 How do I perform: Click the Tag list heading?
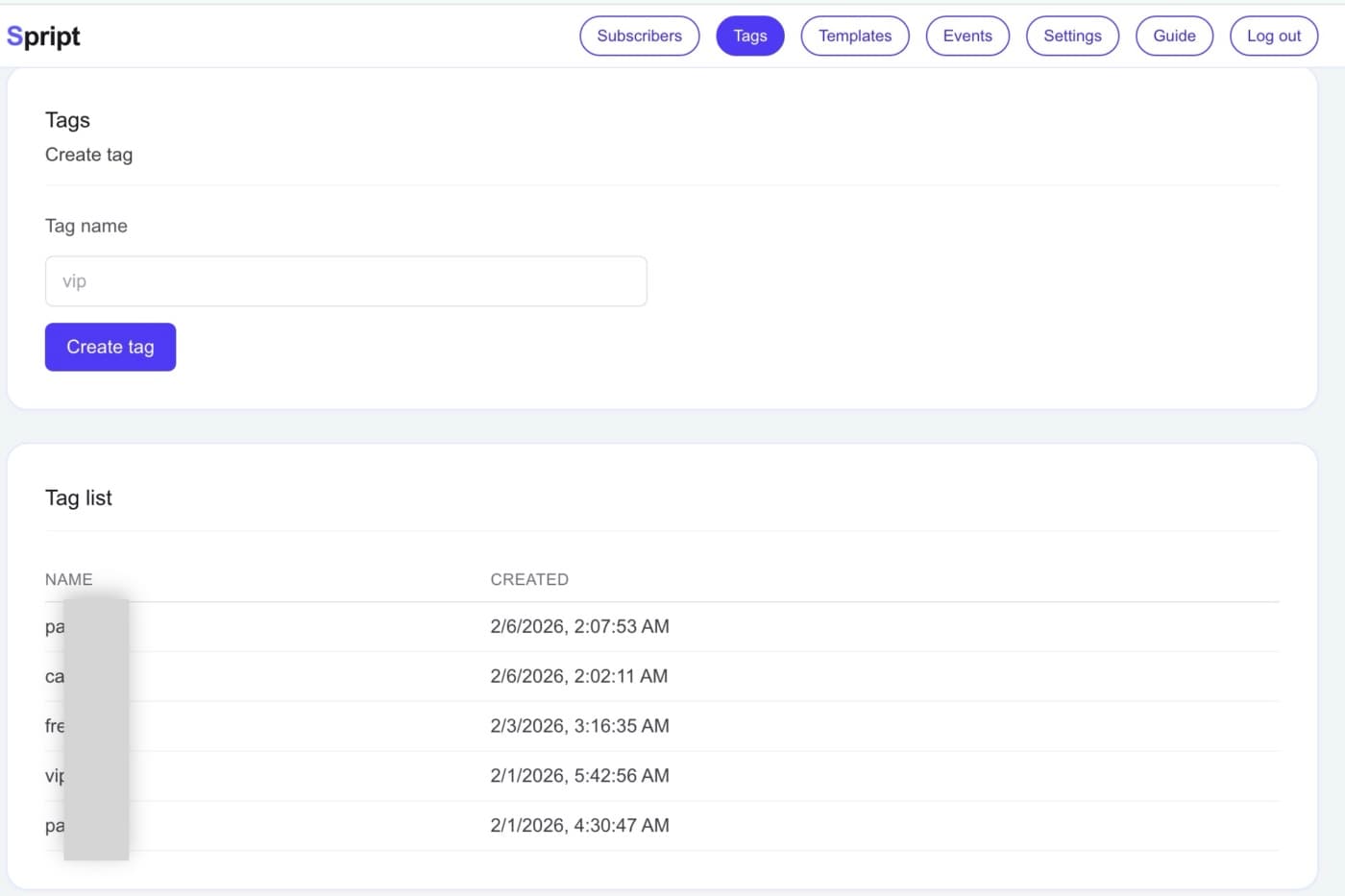79,498
